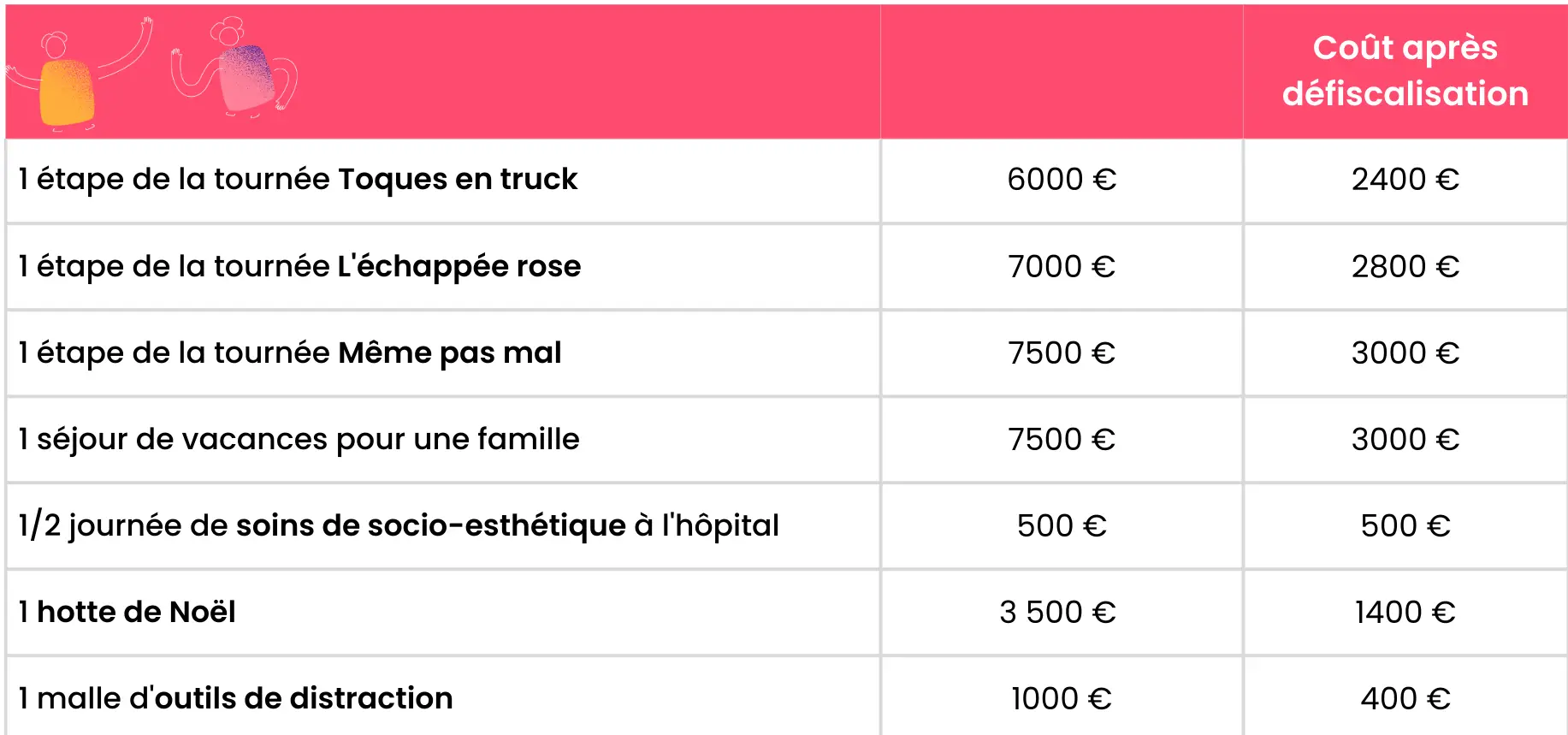Select the "Même pas mal" tour name
This screenshot has height=735, width=1568.
(450, 353)
